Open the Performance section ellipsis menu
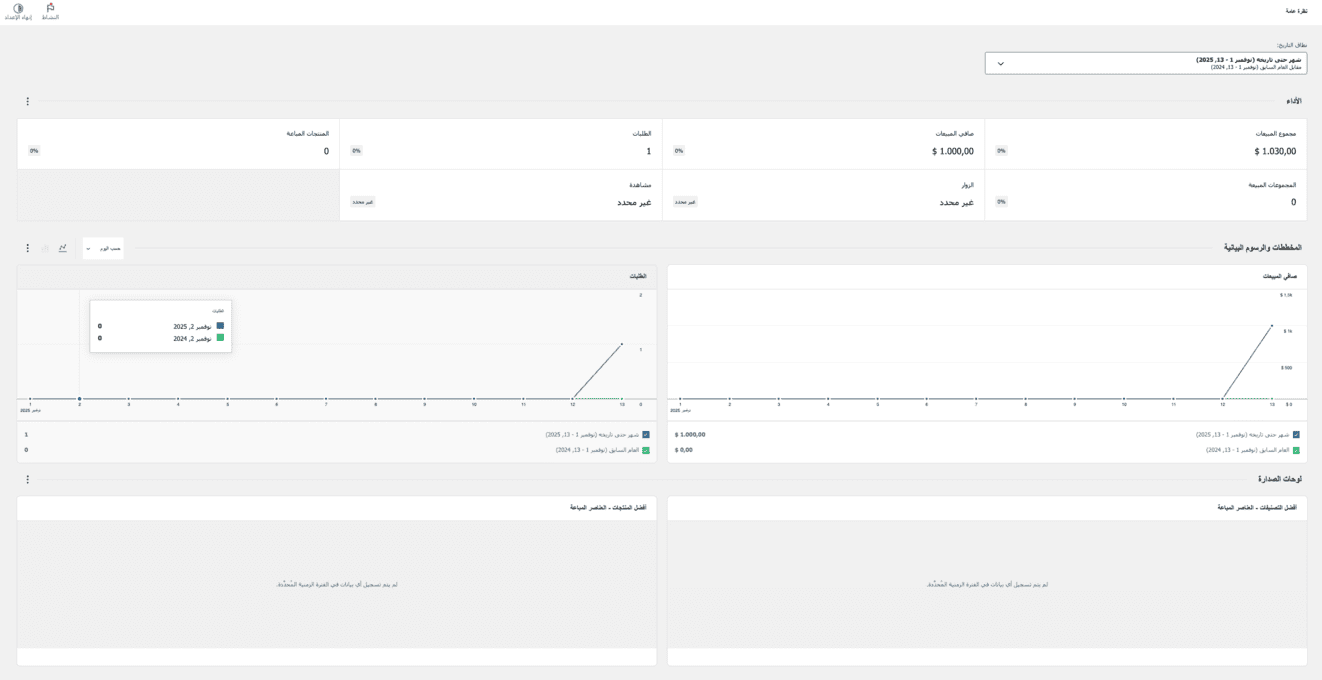 tap(28, 101)
